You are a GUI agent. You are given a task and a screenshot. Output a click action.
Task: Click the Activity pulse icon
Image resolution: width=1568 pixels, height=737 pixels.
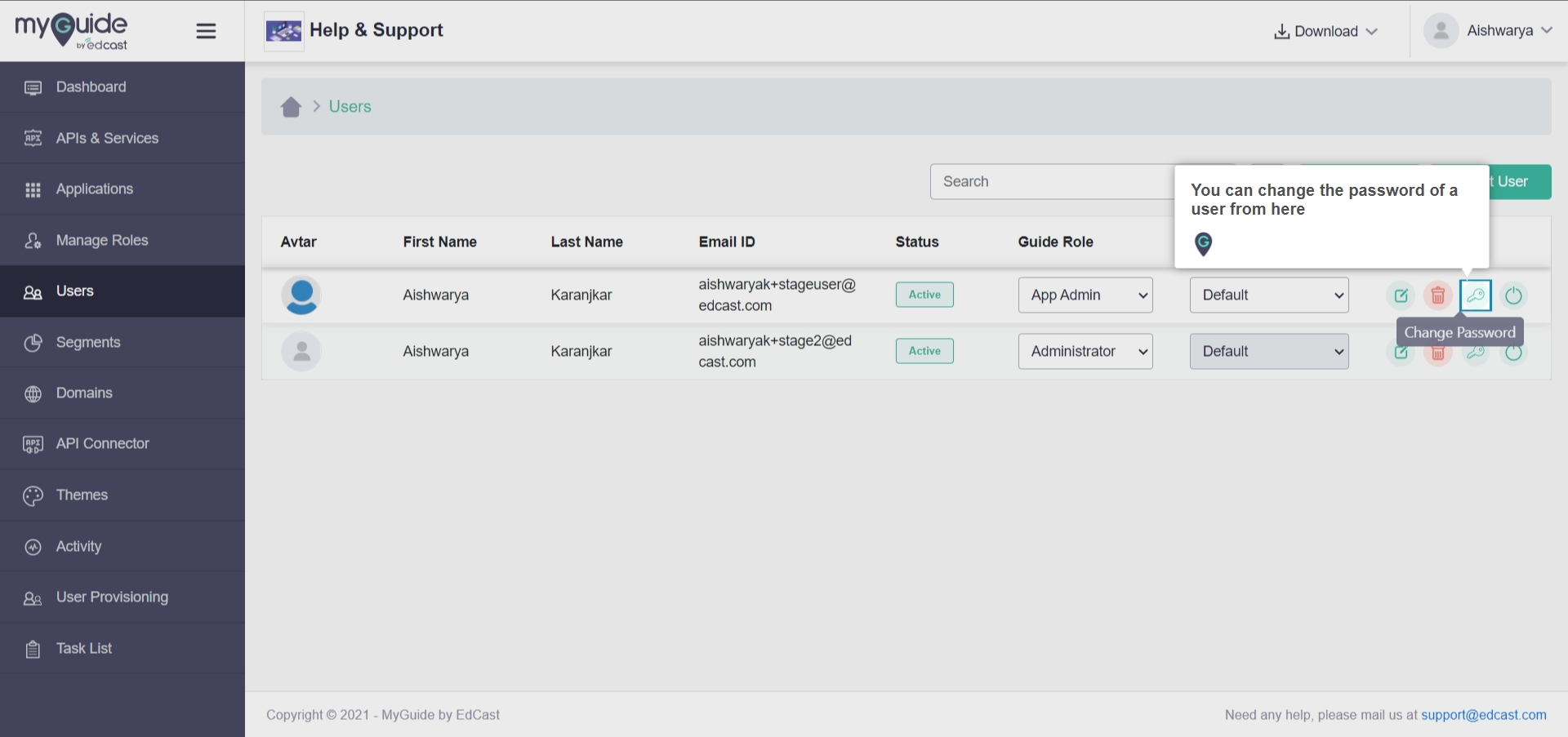33,547
